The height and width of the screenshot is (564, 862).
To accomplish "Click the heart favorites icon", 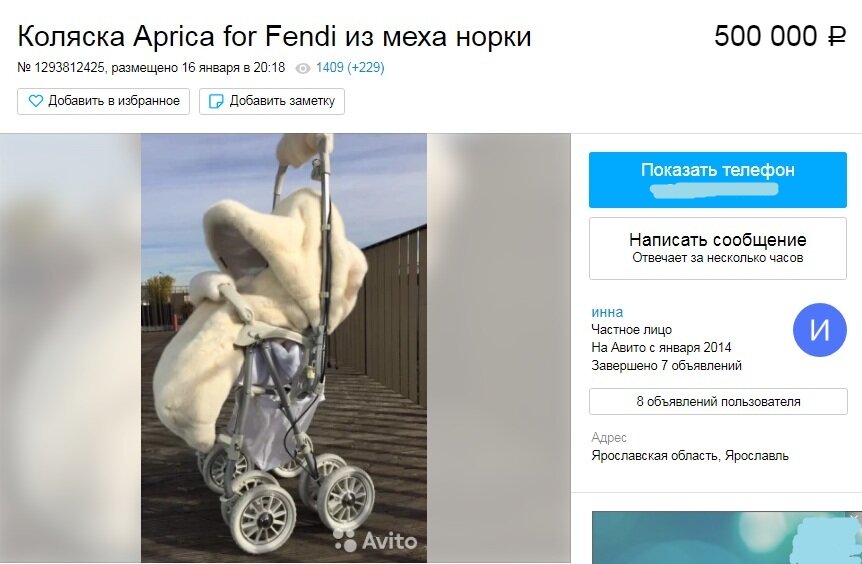I will [36, 101].
